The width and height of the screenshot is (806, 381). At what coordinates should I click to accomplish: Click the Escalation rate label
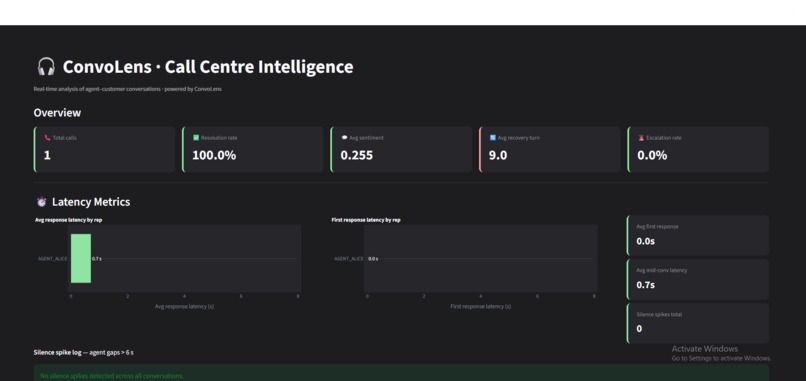(x=664, y=138)
